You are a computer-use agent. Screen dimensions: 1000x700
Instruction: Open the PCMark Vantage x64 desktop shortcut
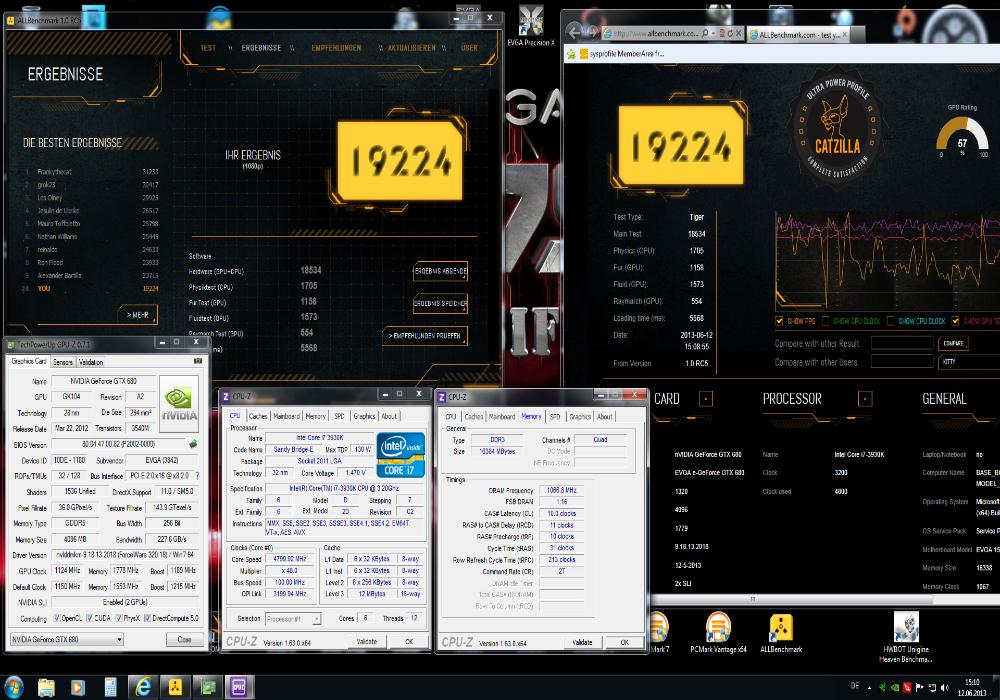(718, 632)
